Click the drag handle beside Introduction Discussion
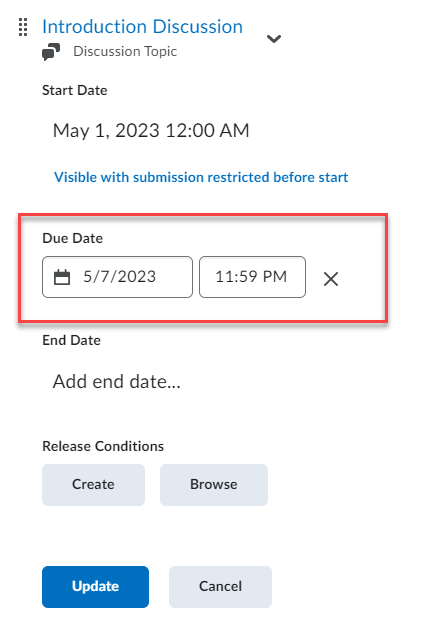Viewport: 438px width, 625px height. pos(23,27)
